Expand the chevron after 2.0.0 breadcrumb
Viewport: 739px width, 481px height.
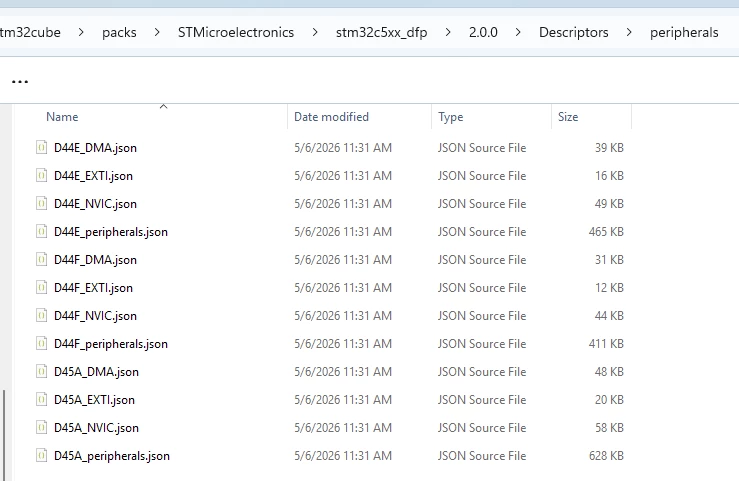518,32
